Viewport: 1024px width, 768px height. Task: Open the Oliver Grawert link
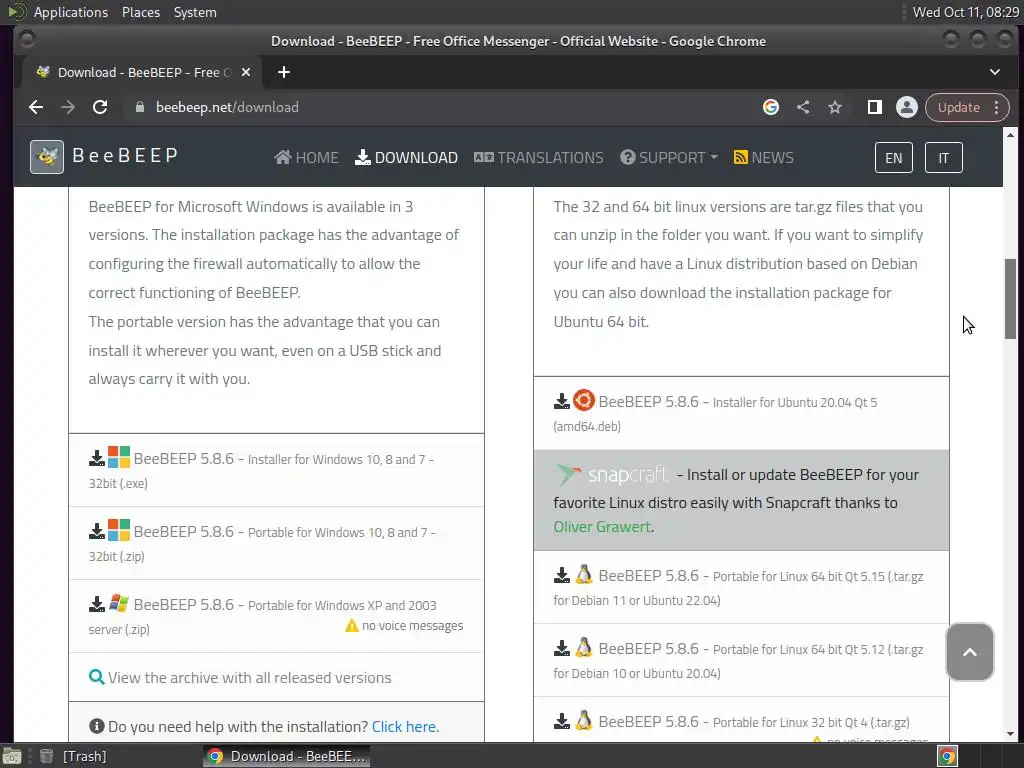(602, 526)
